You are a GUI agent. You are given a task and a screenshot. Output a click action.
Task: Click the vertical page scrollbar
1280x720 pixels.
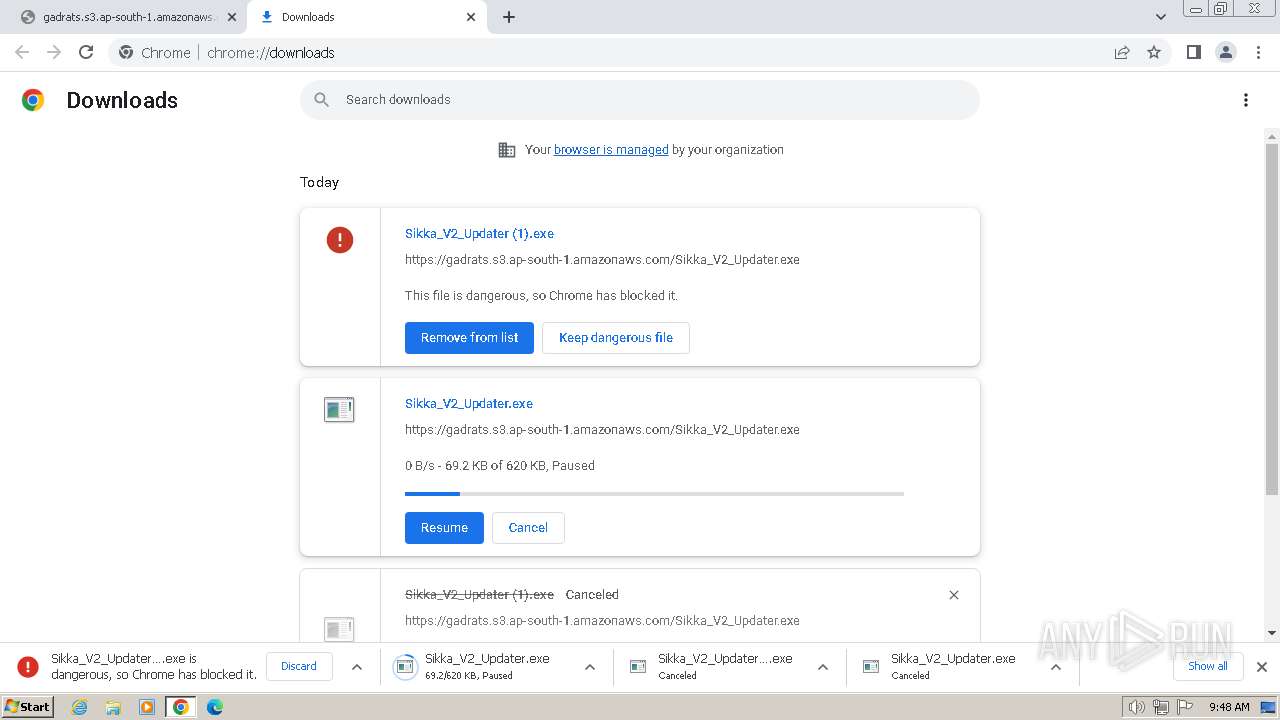tap(1272, 320)
